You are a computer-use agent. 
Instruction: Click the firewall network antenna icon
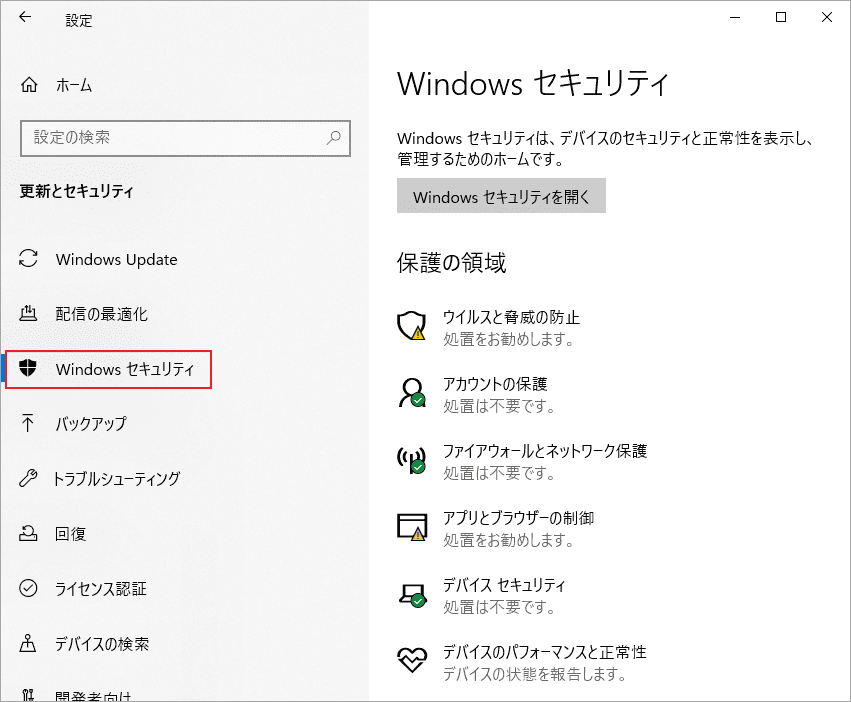[x=411, y=460]
